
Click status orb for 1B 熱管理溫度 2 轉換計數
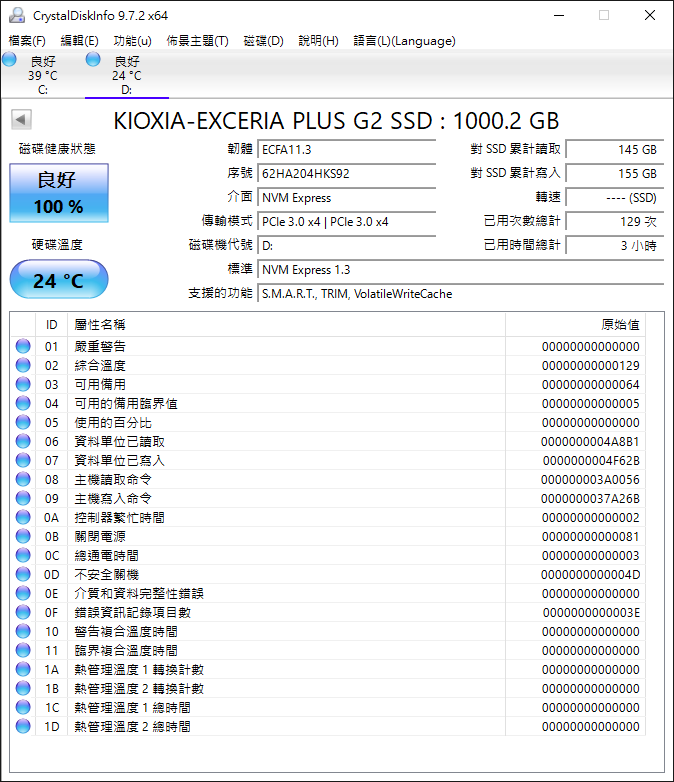tap(23, 688)
